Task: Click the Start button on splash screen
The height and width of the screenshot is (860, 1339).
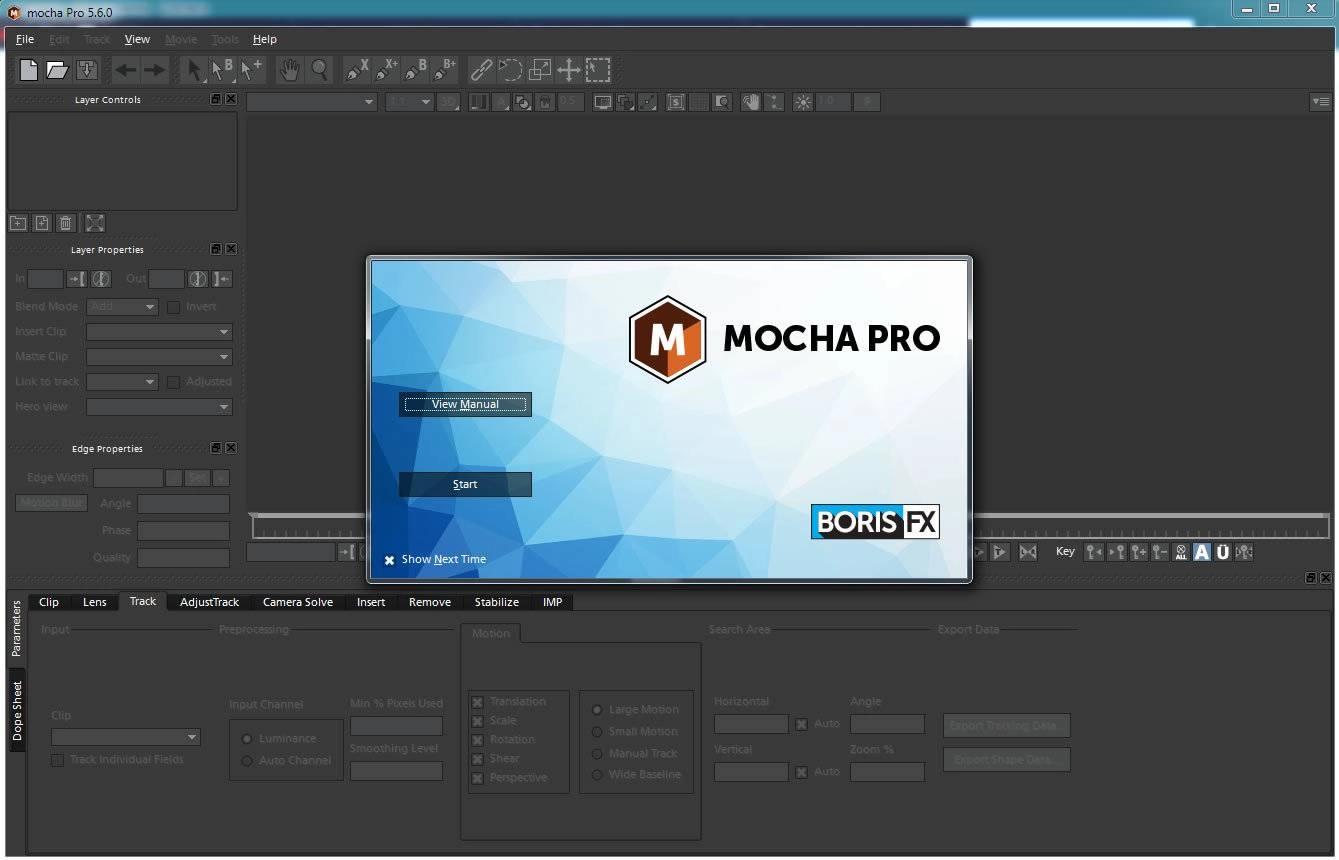Action: (x=465, y=484)
